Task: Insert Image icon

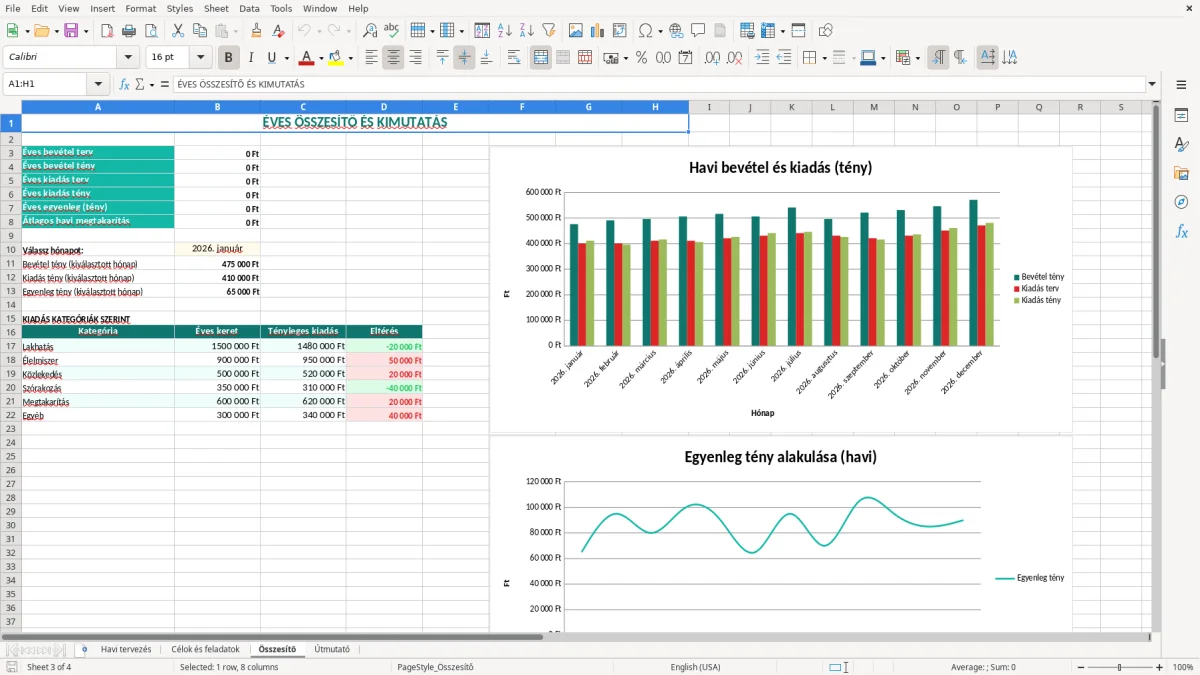Action: (x=576, y=31)
